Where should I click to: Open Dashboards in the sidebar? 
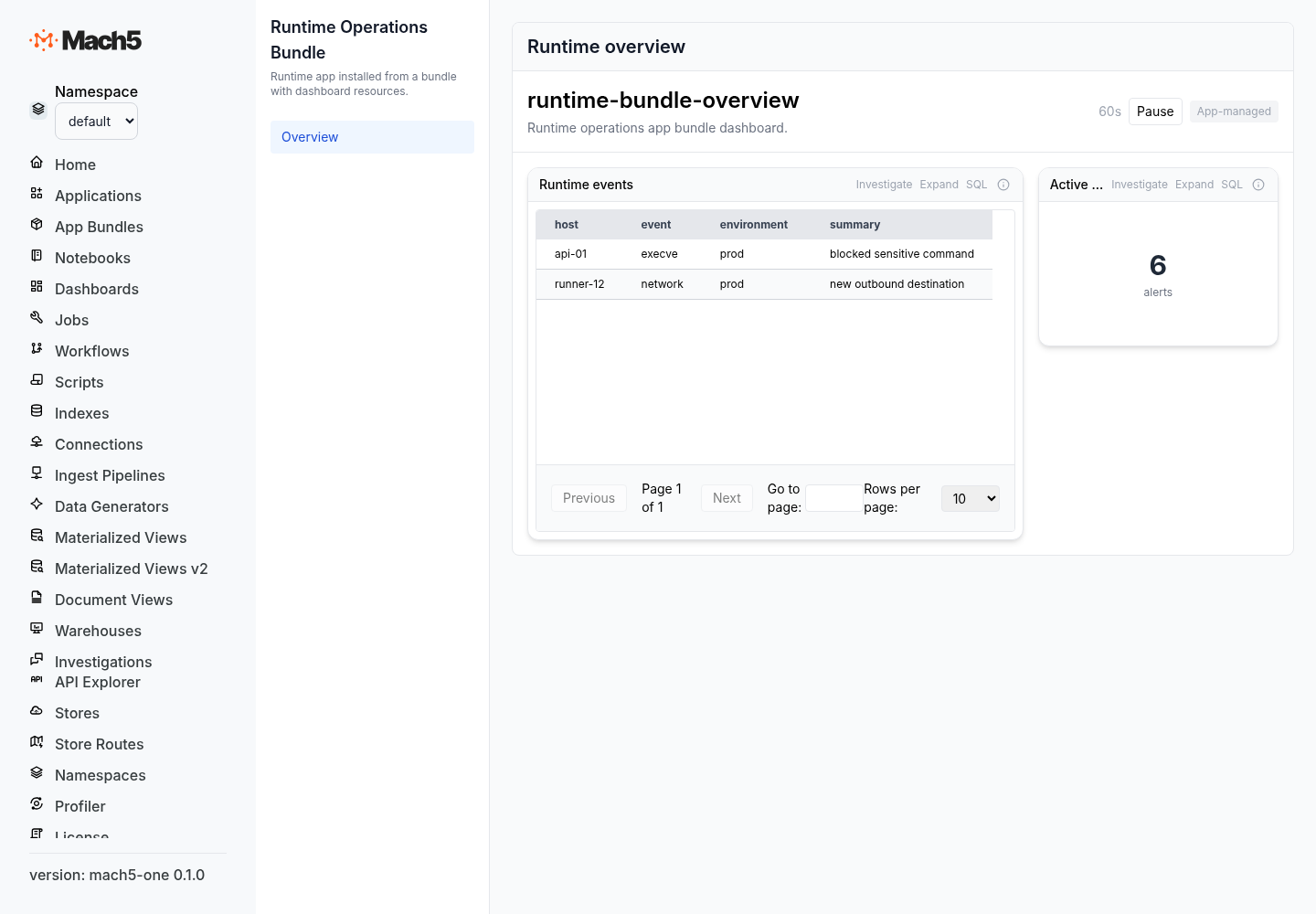(97, 289)
